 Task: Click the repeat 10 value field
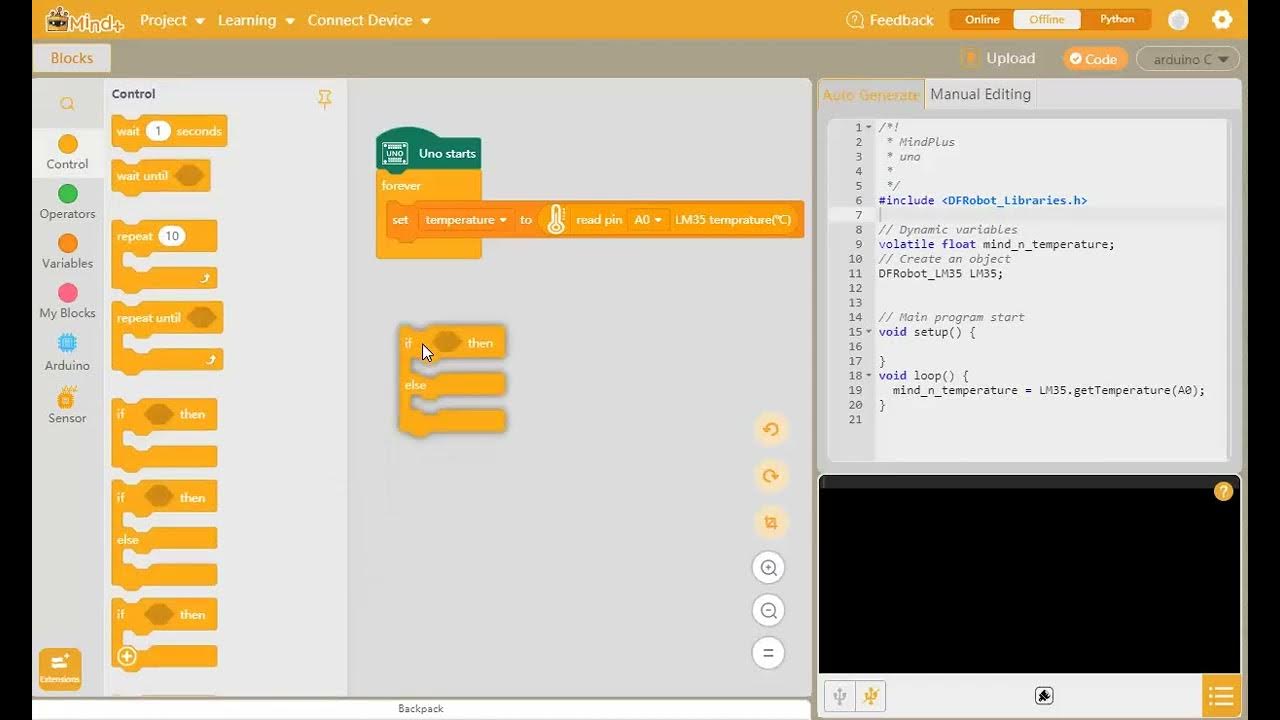(172, 237)
